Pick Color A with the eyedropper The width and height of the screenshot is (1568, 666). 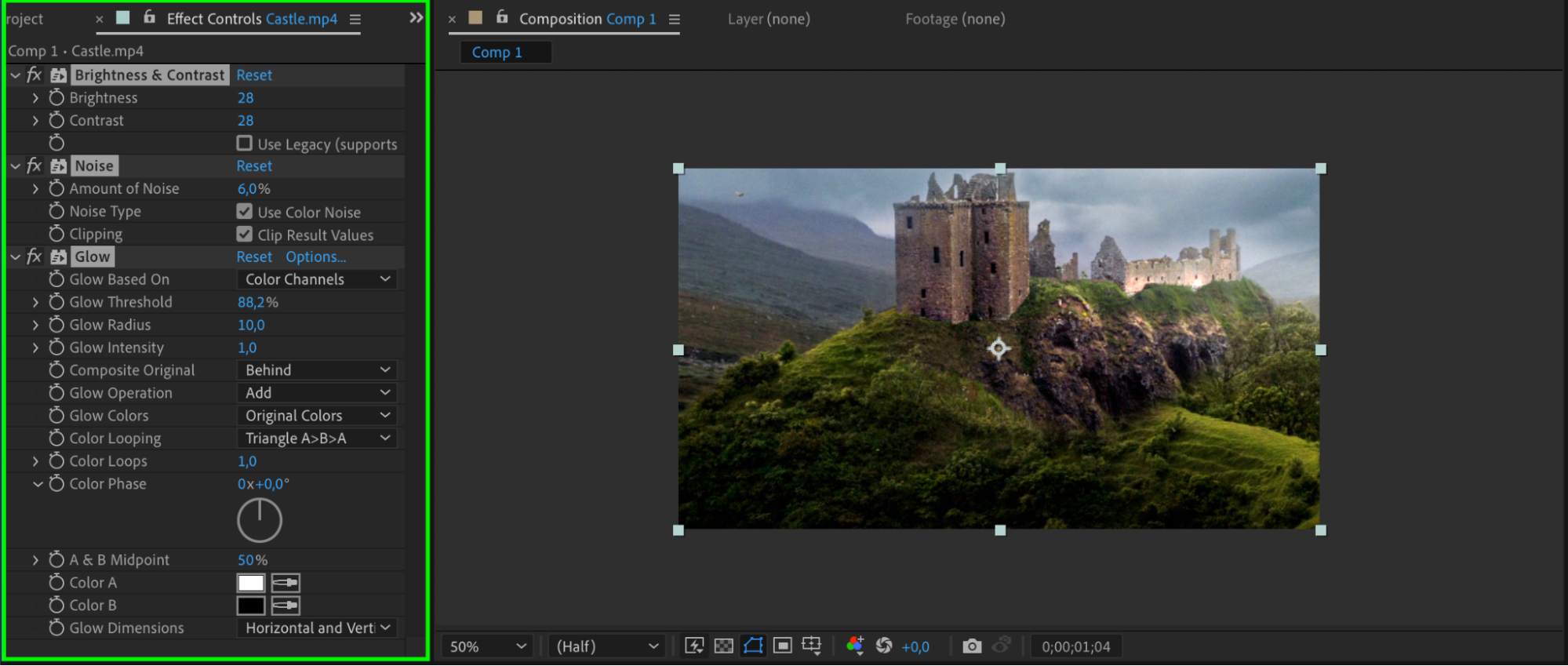tap(286, 583)
